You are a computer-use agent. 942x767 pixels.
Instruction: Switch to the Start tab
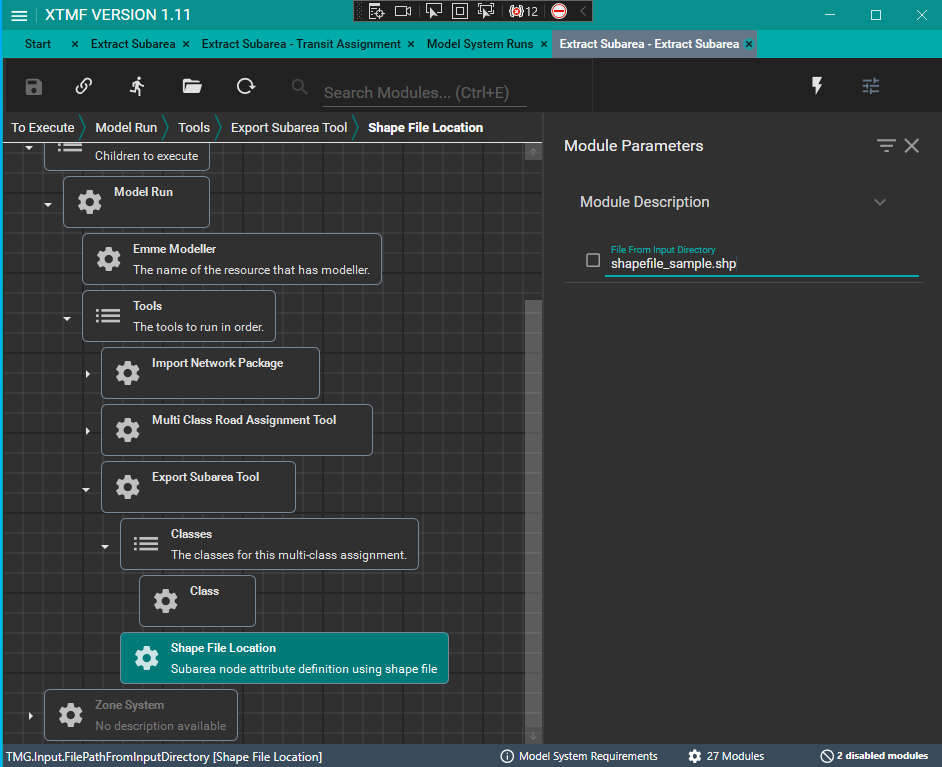pos(38,44)
